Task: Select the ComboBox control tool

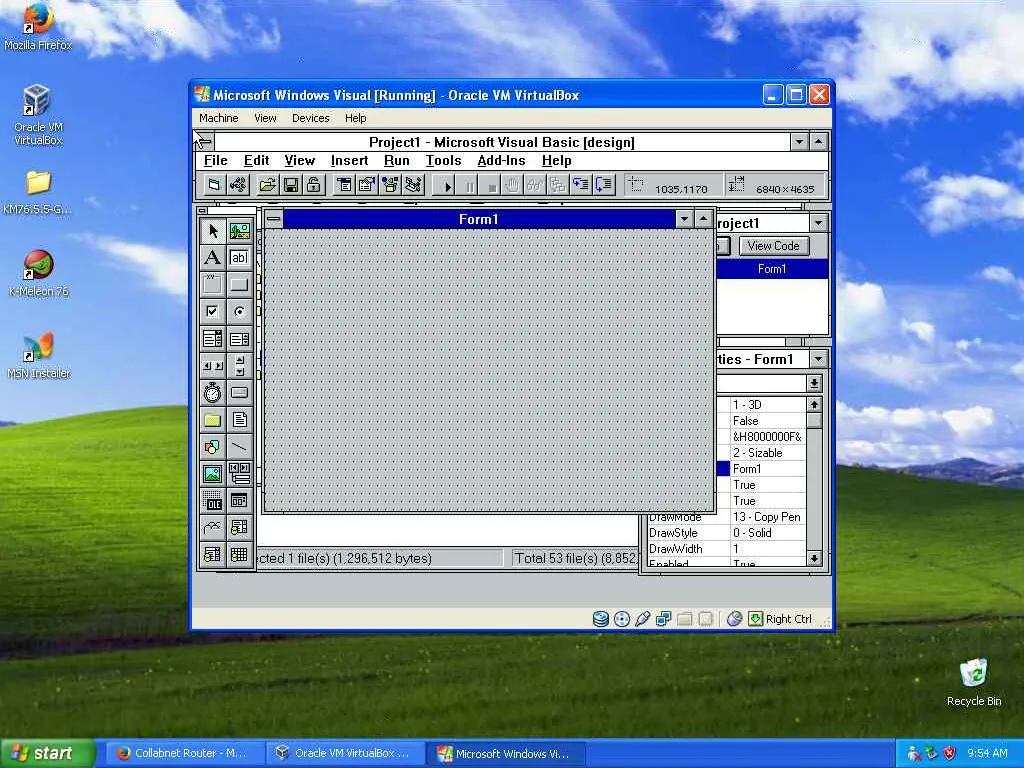Action: [212, 338]
